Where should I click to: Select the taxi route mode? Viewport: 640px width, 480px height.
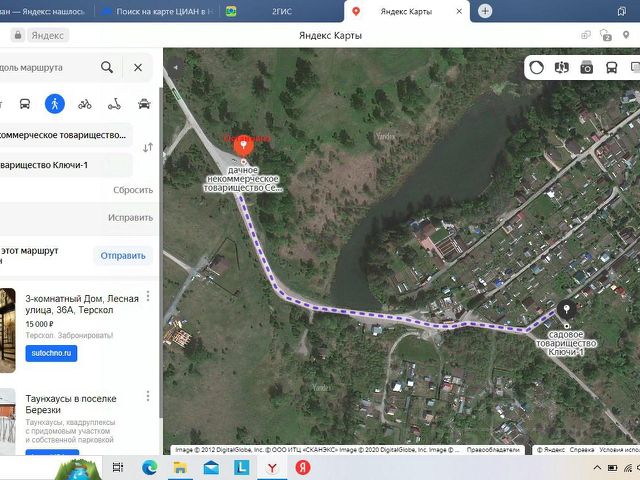point(144,104)
